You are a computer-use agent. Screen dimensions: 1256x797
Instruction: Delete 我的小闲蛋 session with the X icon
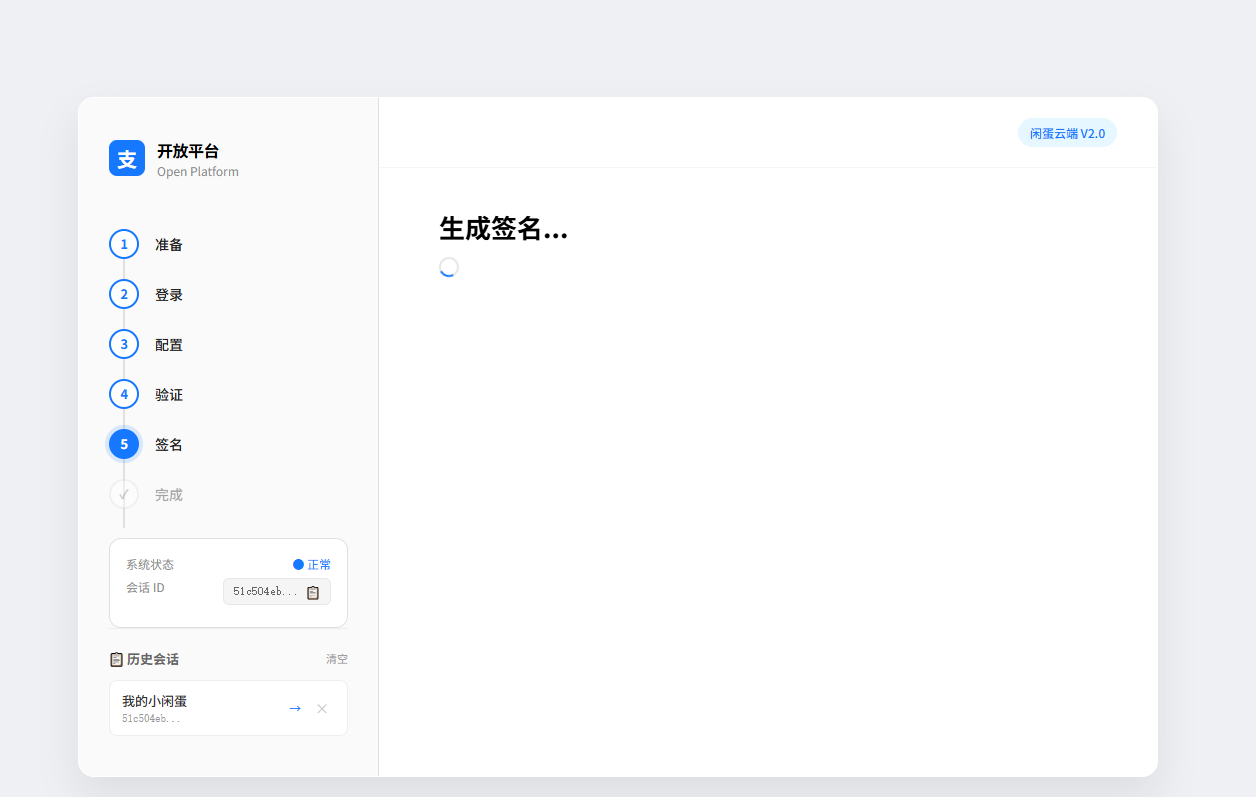pyautogui.click(x=322, y=708)
